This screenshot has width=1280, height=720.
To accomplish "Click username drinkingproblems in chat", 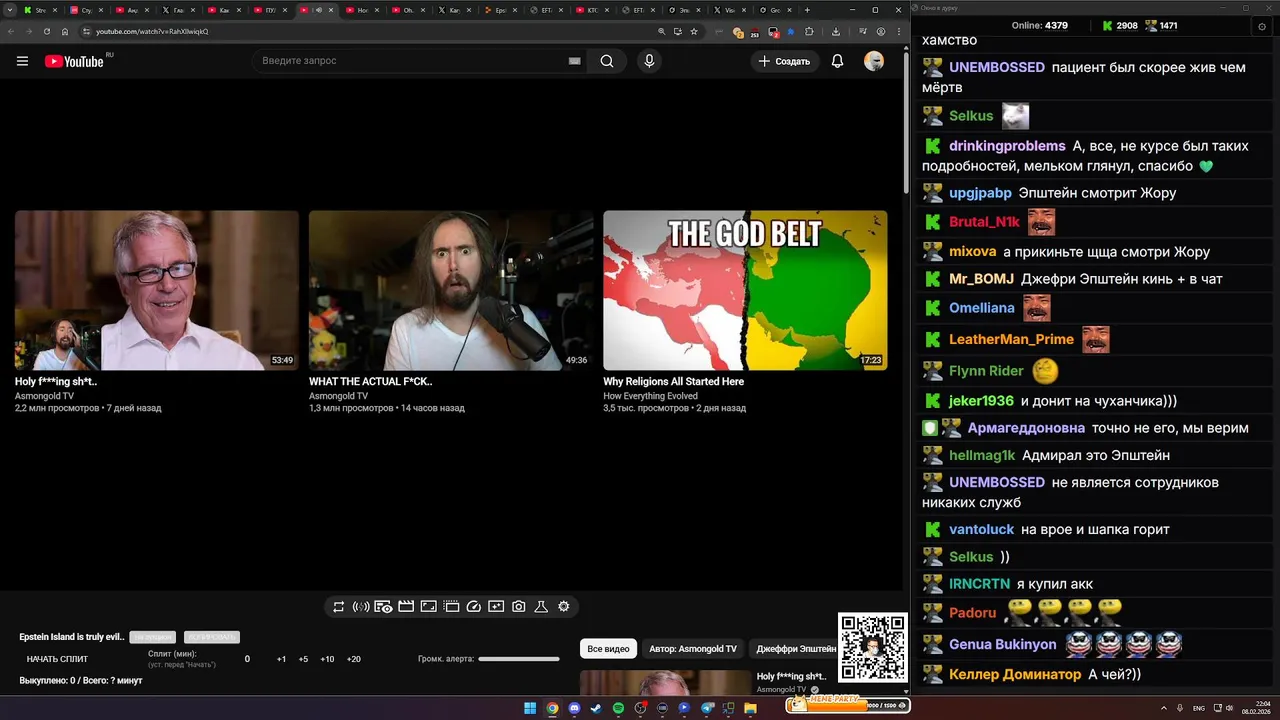I will click(1007, 146).
